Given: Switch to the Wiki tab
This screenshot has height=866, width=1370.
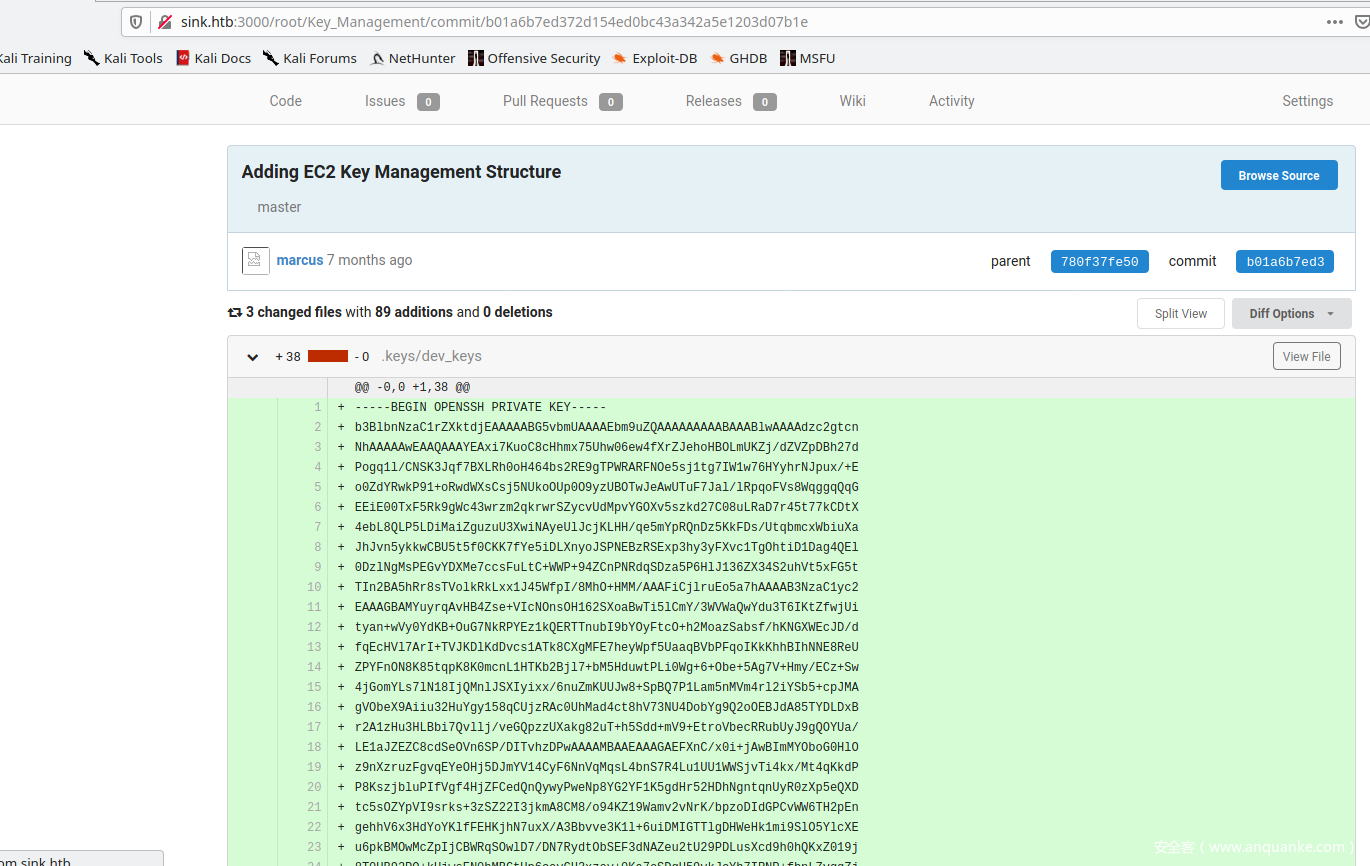Looking at the screenshot, I should [853, 101].
